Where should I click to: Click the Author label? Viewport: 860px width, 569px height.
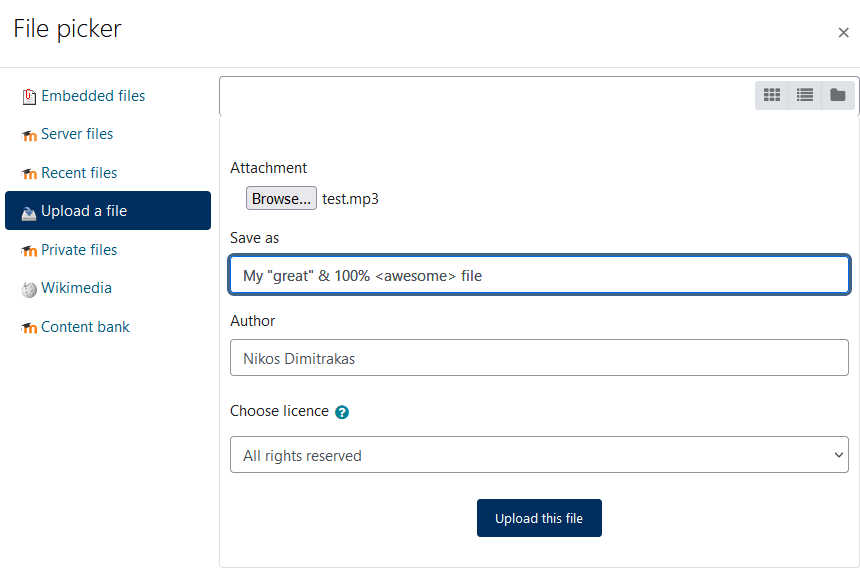[253, 321]
